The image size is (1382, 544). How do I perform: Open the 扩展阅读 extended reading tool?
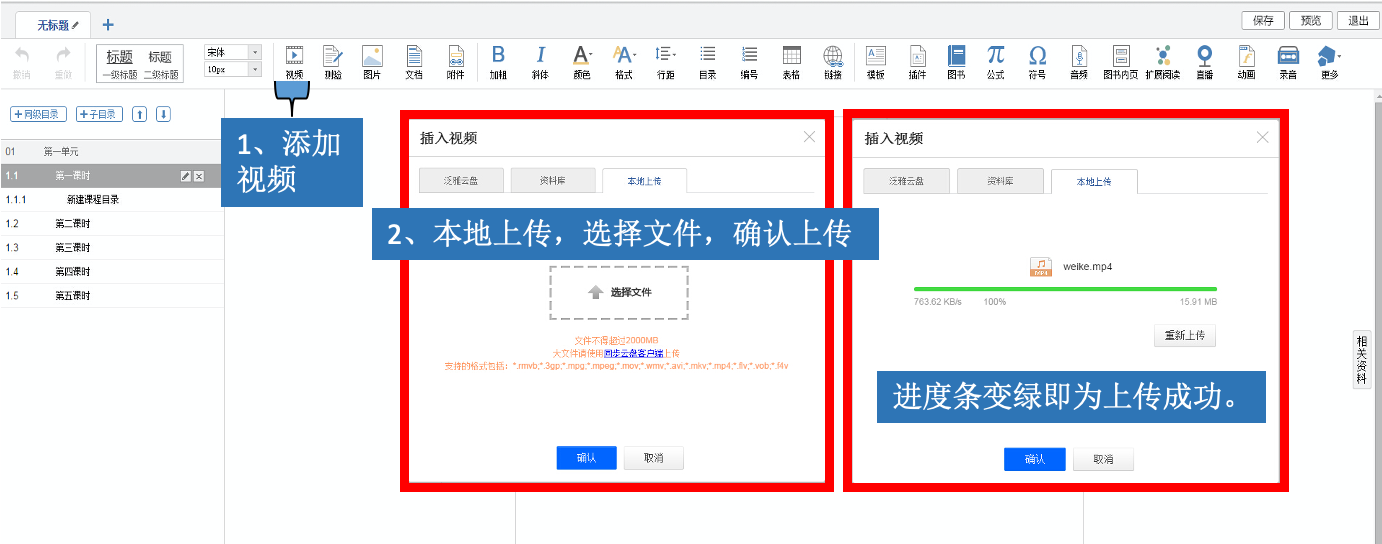(1162, 56)
